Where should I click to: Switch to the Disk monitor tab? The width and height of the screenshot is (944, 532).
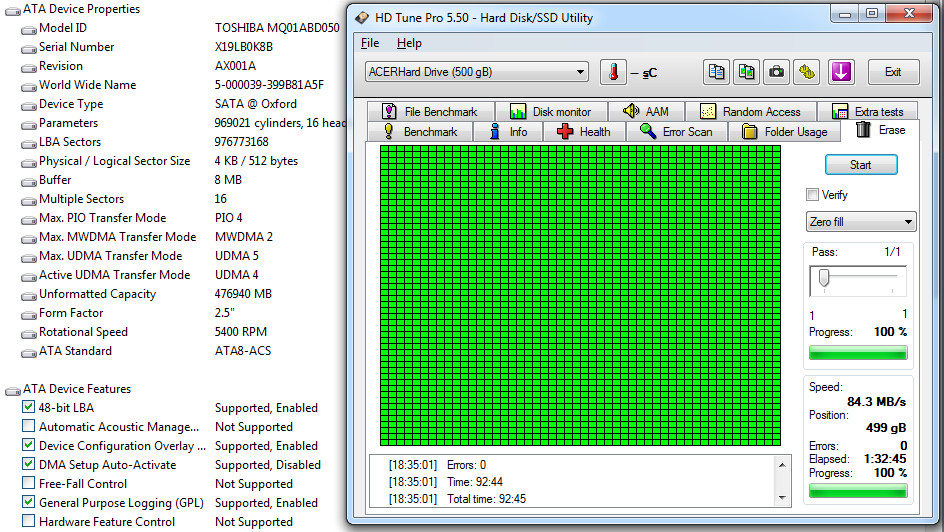point(551,111)
